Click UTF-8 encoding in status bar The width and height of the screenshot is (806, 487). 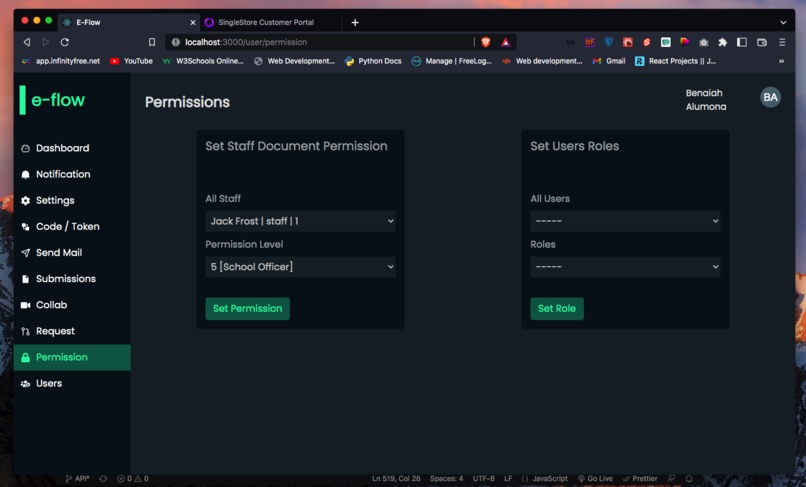point(484,479)
